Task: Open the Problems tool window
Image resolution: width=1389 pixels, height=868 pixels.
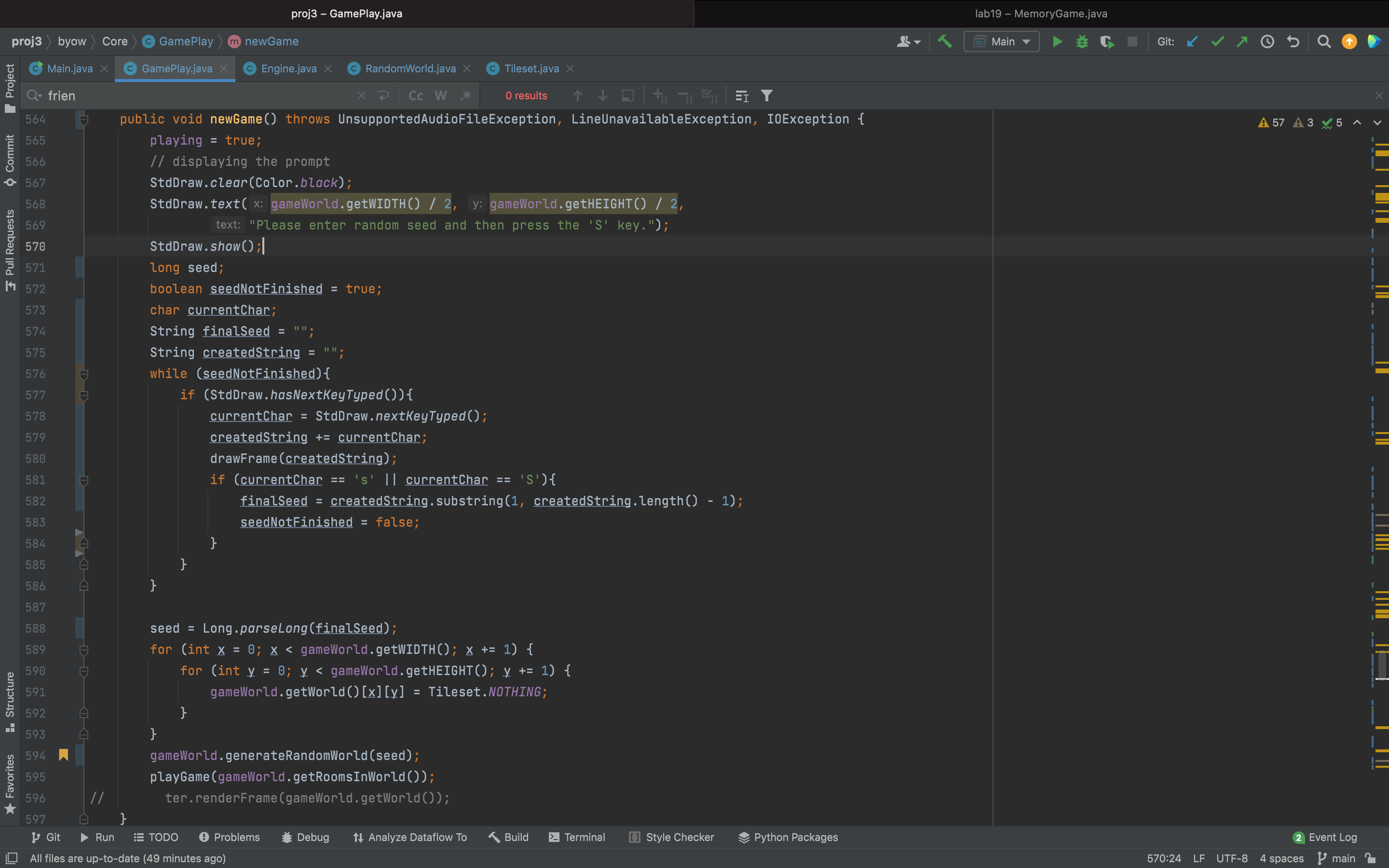Action: 230,837
